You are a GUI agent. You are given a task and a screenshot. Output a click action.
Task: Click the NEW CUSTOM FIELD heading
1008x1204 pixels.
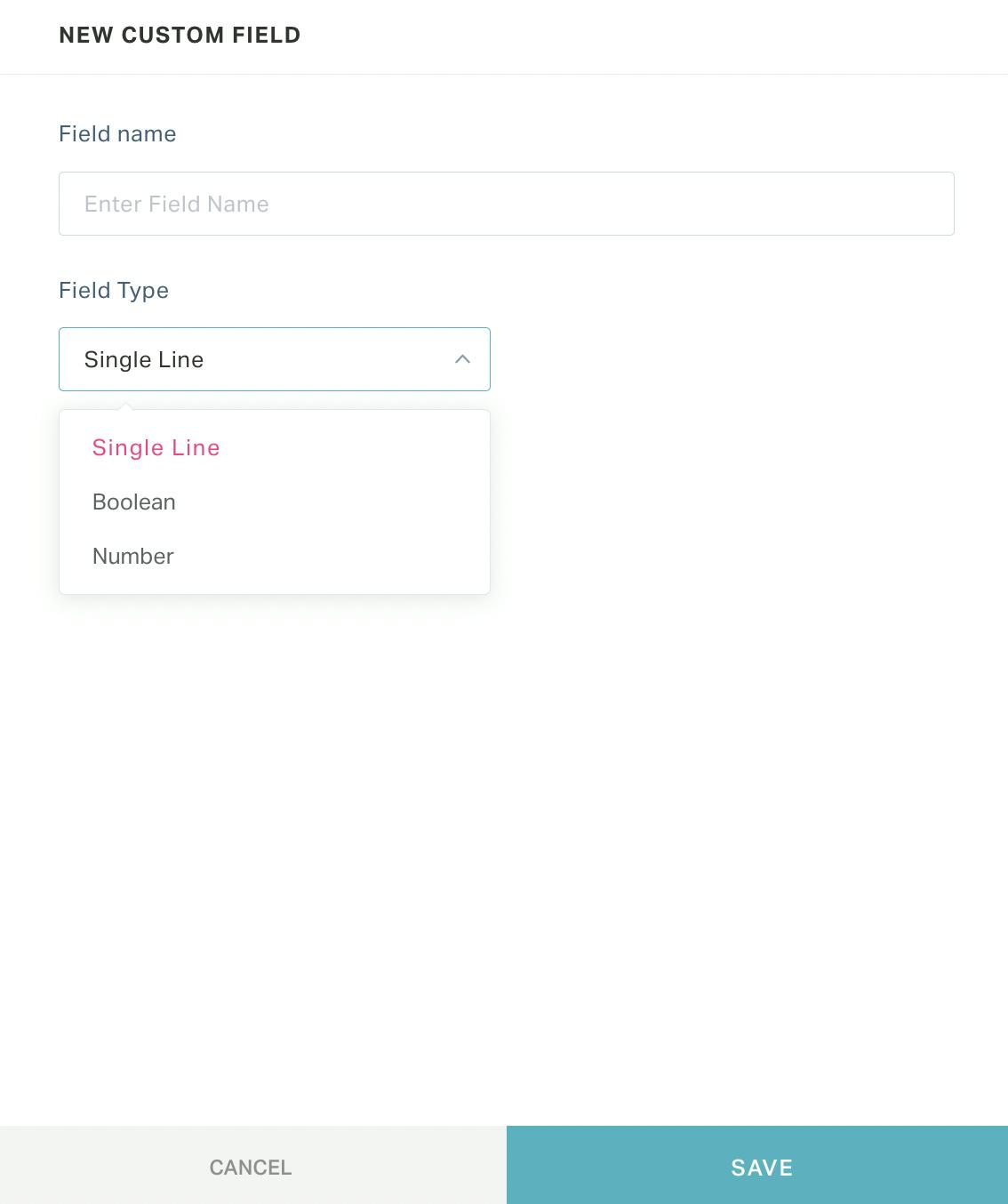coord(180,36)
